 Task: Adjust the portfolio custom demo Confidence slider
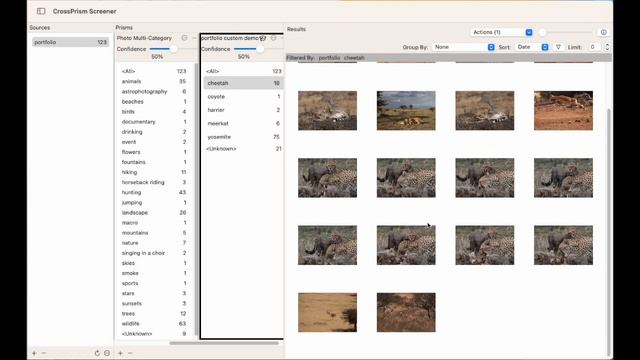(260, 49)
